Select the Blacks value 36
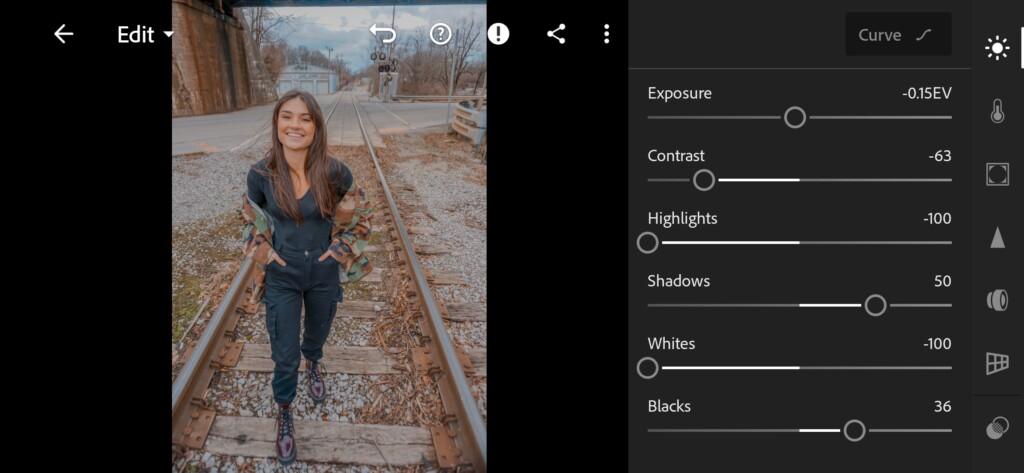1024x473 pixels. pyautogui.click(x=942, y=407)
